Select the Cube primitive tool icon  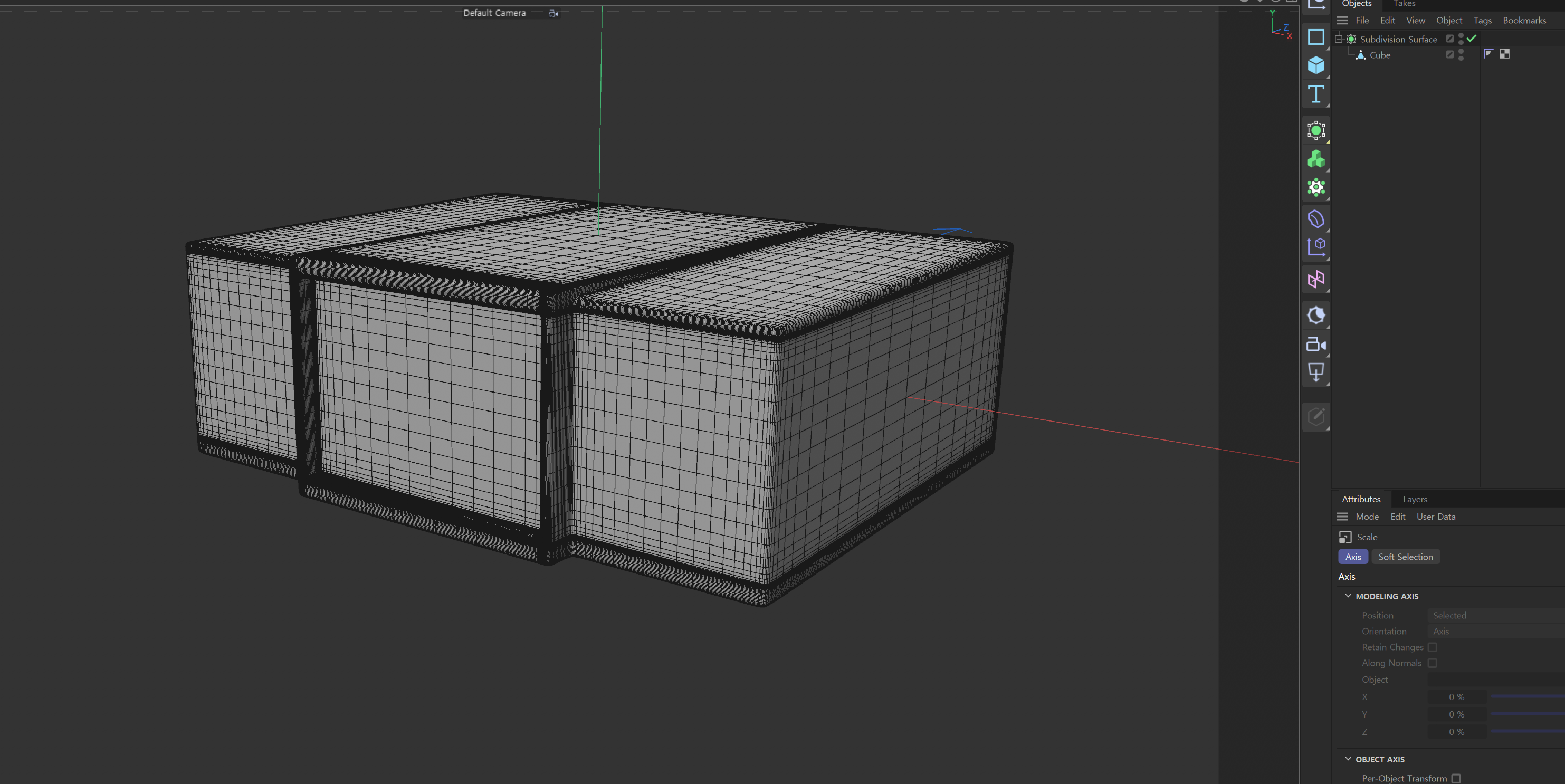(1316, 65)
